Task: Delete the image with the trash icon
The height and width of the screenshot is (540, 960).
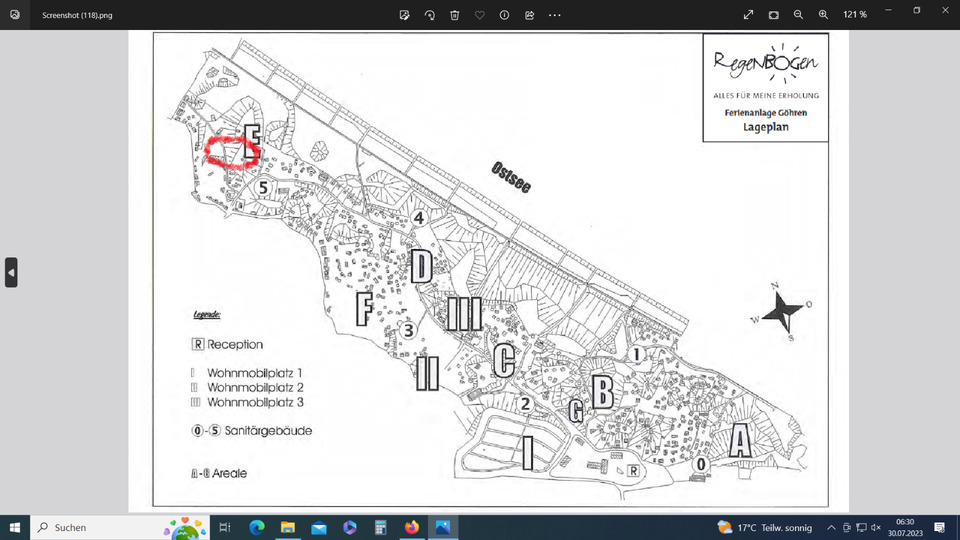Action: (455, 15)
